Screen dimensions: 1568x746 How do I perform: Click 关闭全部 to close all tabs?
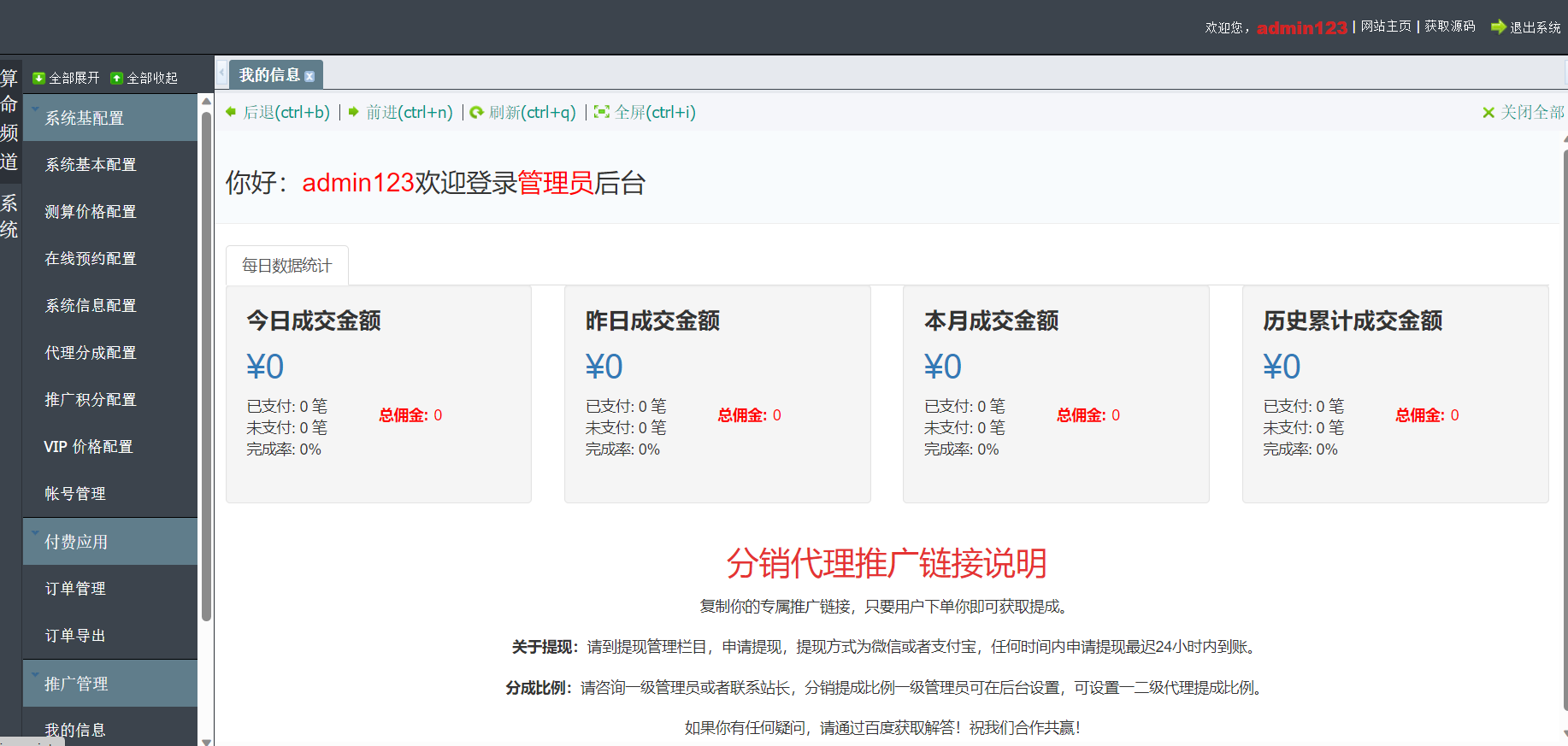pos(1532,113)
